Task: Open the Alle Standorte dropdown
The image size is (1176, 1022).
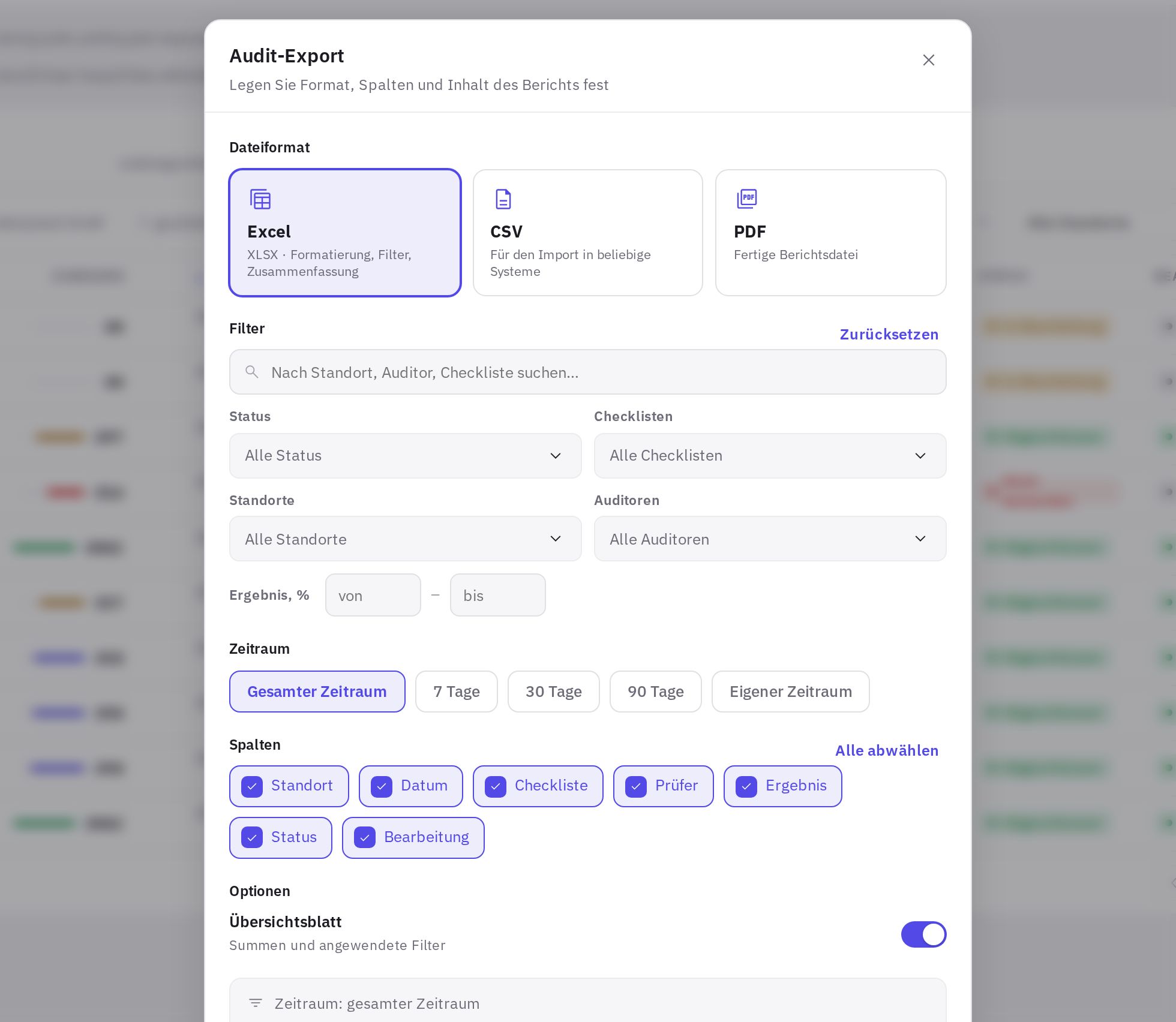Action: tap(406, 539)
